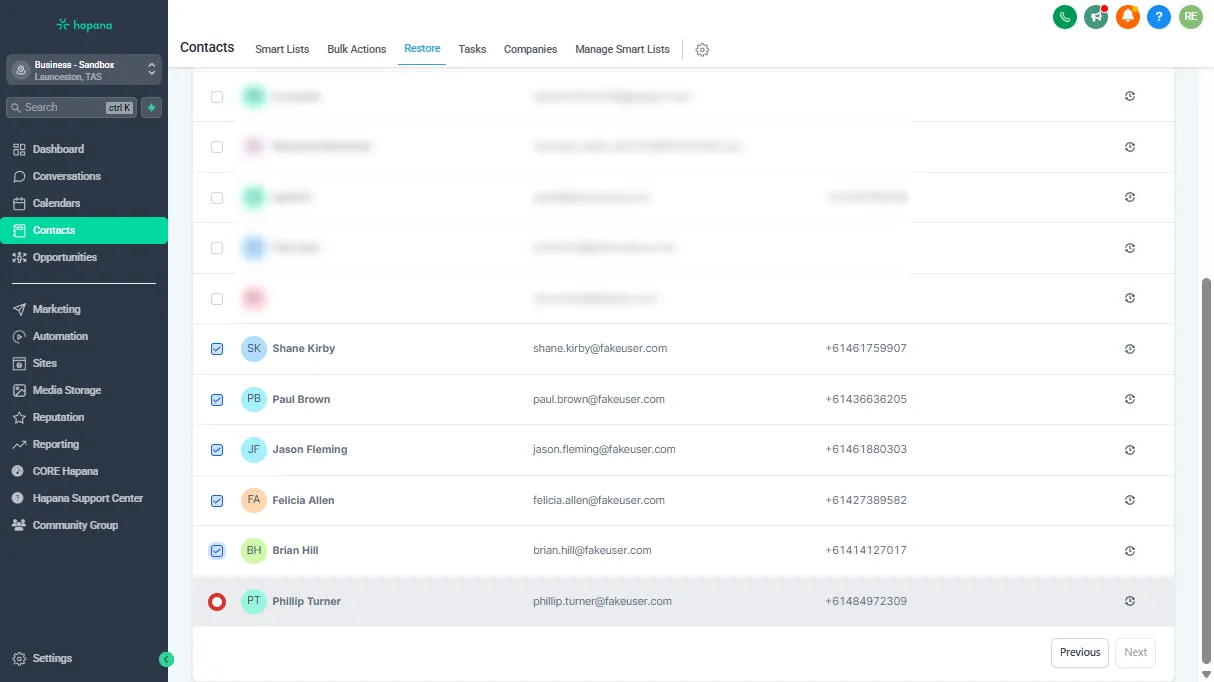
Task: Open the orange notifications bell
Action: point(1128,16)
